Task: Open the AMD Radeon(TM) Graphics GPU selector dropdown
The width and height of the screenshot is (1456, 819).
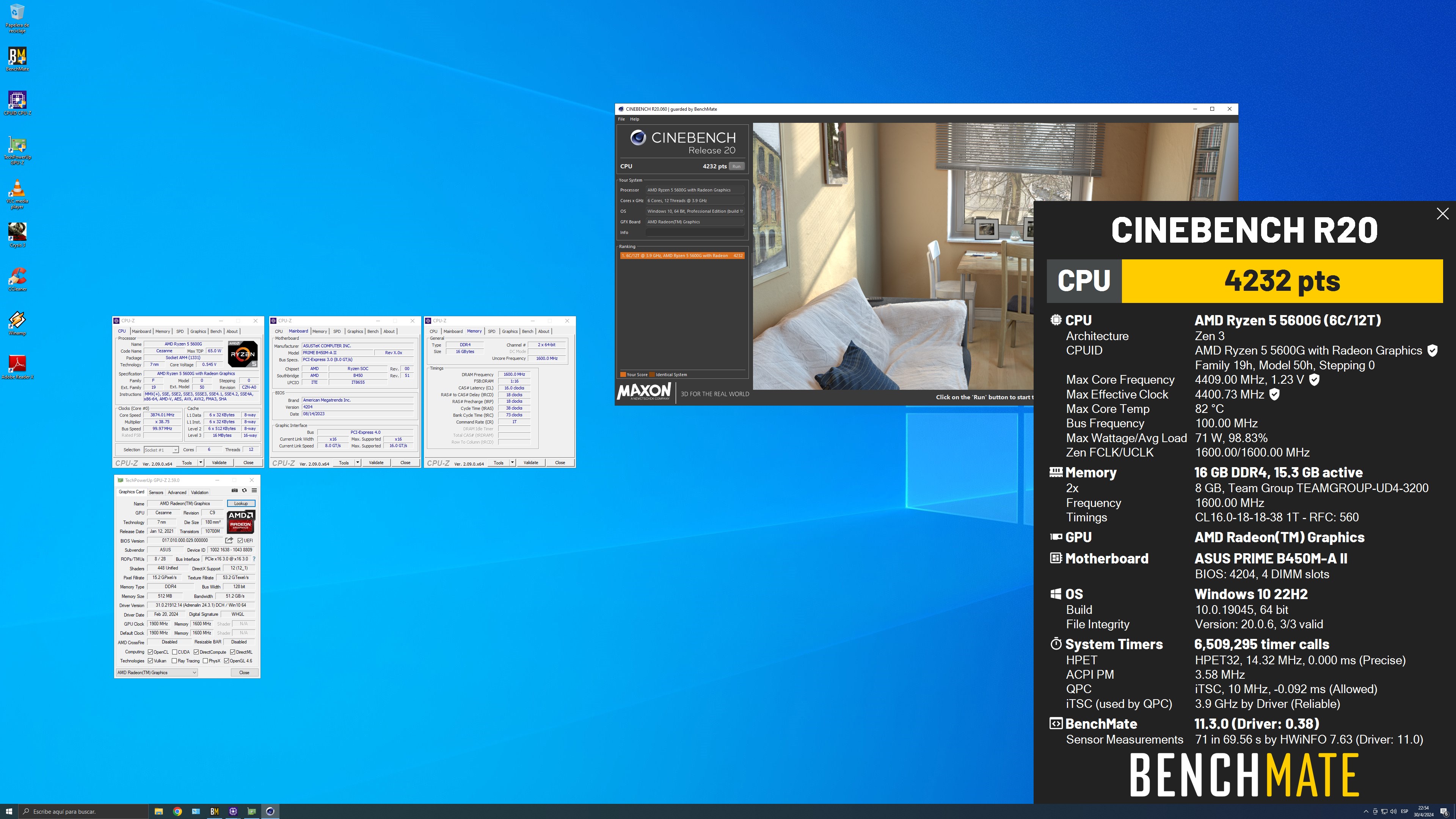Action: 157,673
